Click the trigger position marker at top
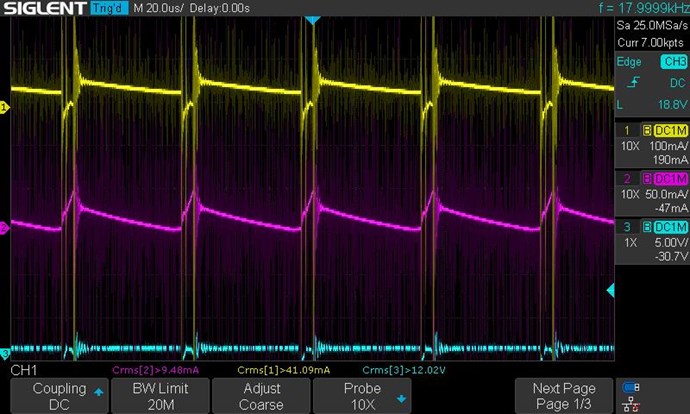The height and width of the screenshot is (414, 690). pyautogui.click(x=312, y=21)
